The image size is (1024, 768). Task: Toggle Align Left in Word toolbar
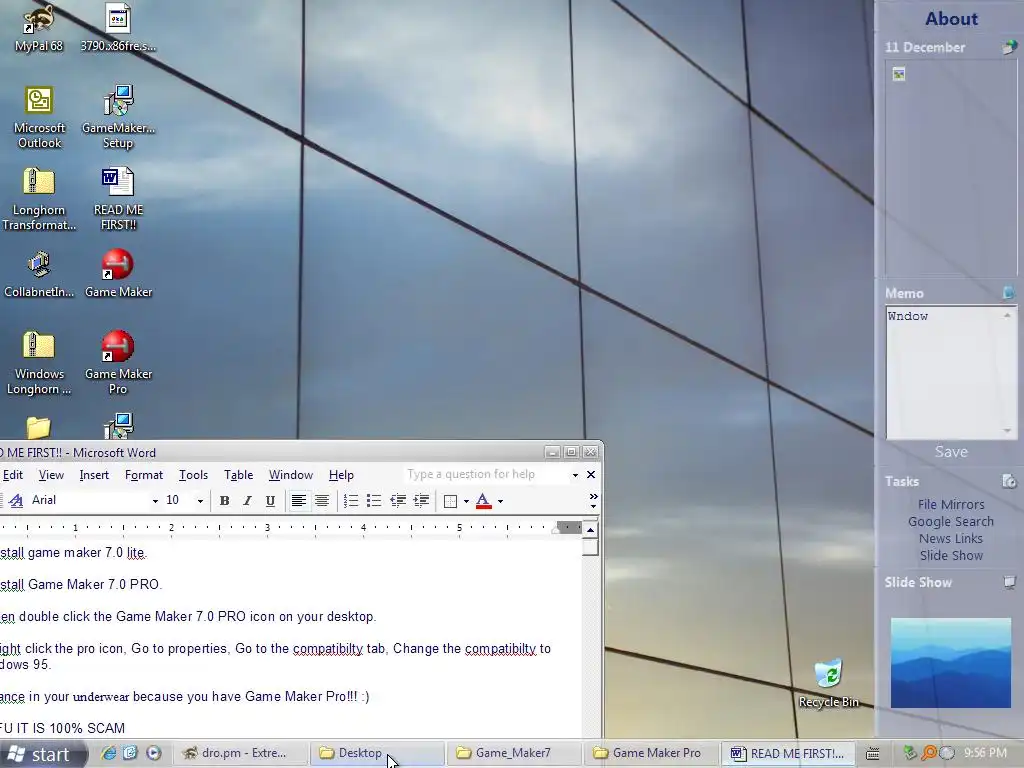(298, 501)
